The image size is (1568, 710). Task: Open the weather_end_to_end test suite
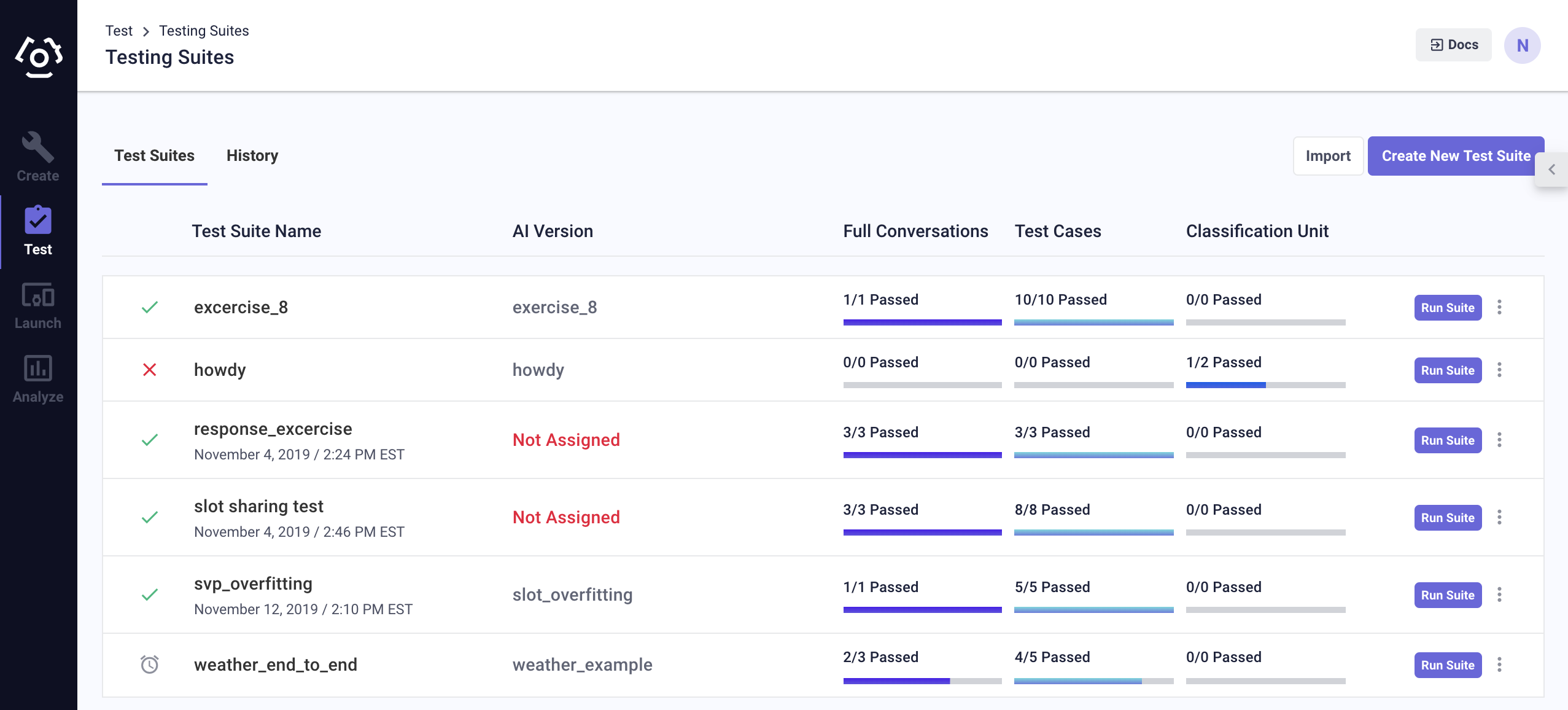(276, 665)
